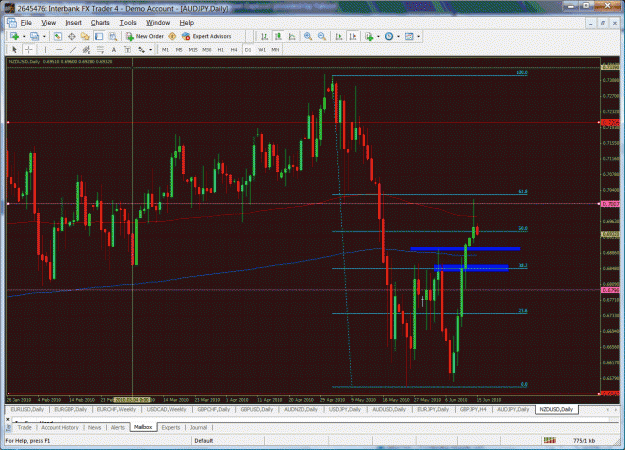Screen dimensions: 625x450
Task: Select the D1 daily timeframe
Action: [x=248, y=50]
